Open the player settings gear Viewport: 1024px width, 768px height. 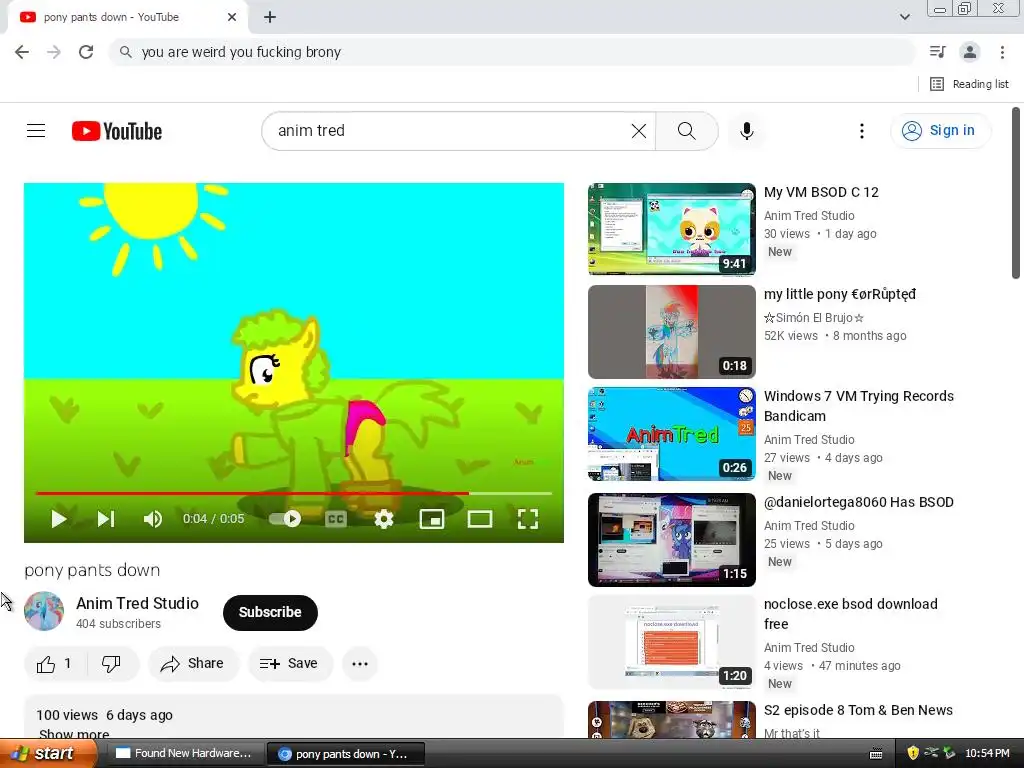point(383,519)
